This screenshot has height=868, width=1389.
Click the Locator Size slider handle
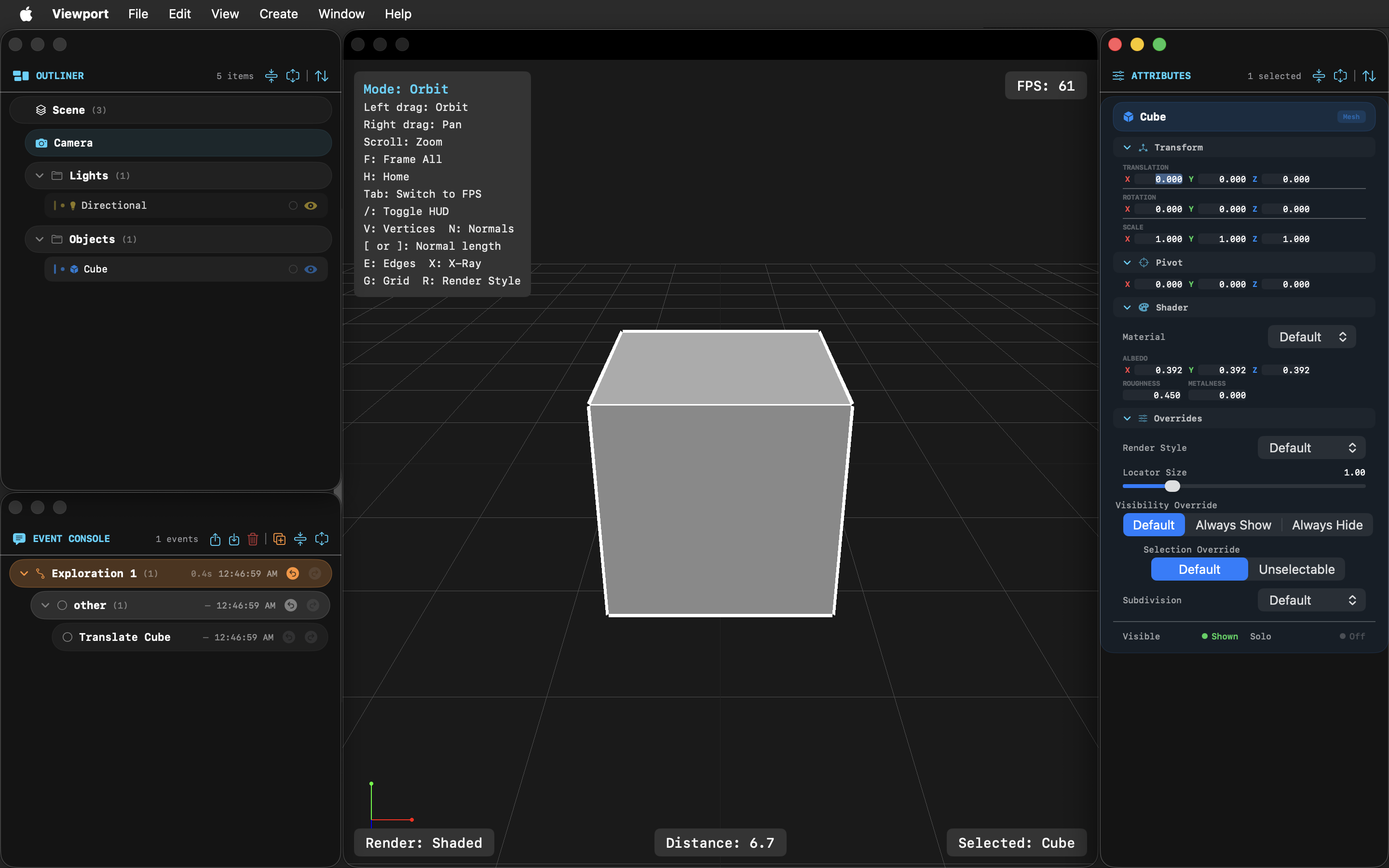tap(1172, 486)
